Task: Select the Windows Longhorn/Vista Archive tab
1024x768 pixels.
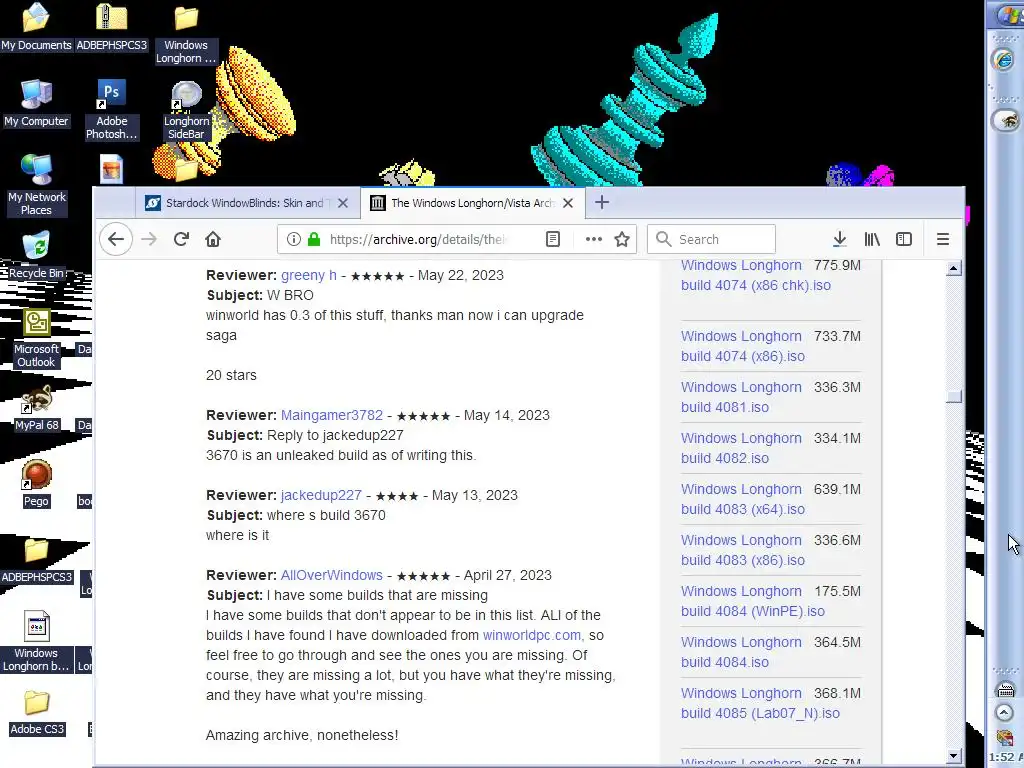Action: [472, 203]
